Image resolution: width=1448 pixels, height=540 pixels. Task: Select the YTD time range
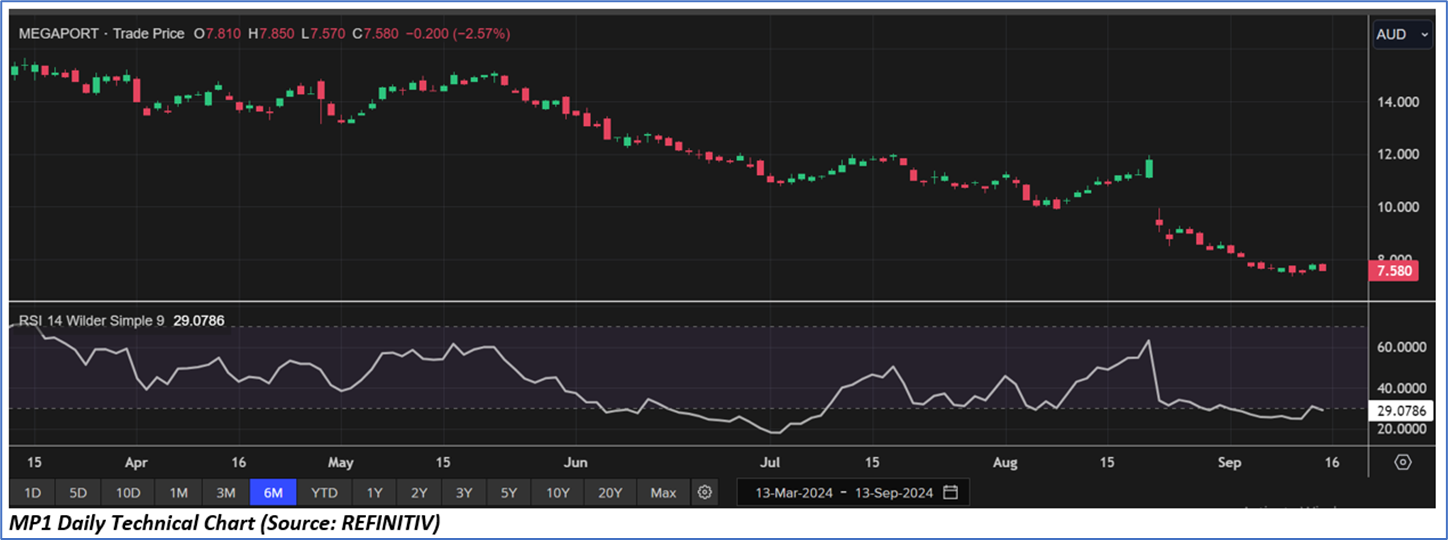324,492
